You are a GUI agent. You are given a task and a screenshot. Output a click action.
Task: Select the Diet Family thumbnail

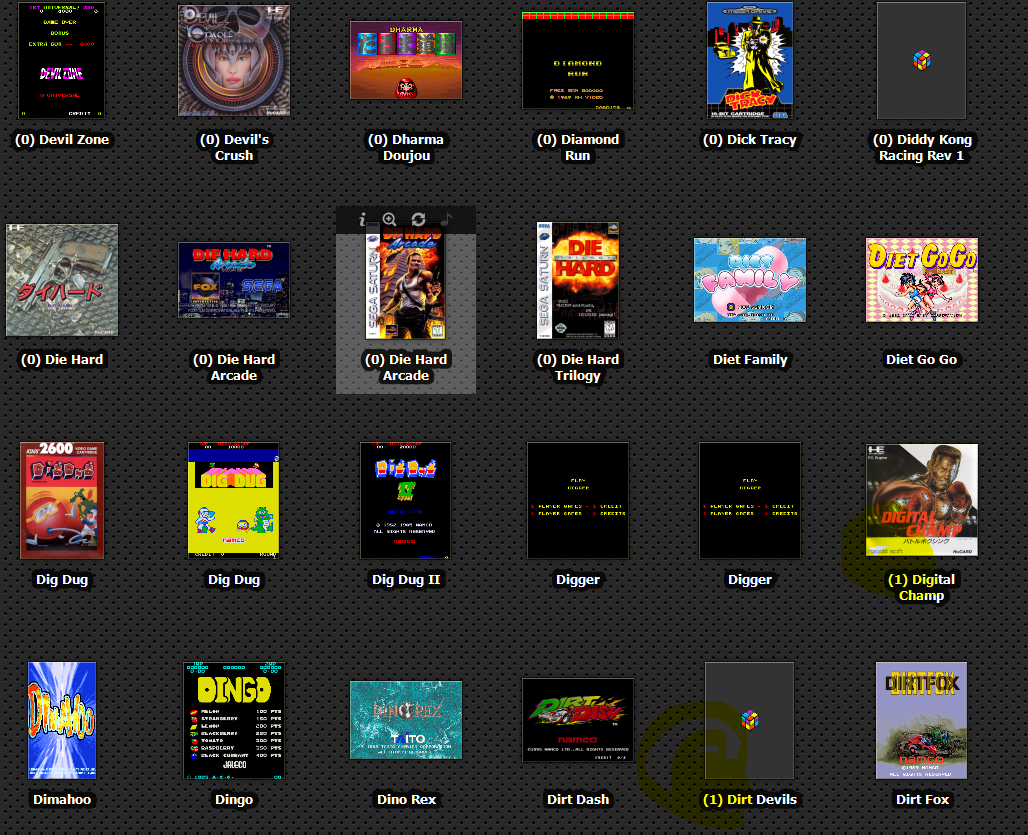coord(750,280)
